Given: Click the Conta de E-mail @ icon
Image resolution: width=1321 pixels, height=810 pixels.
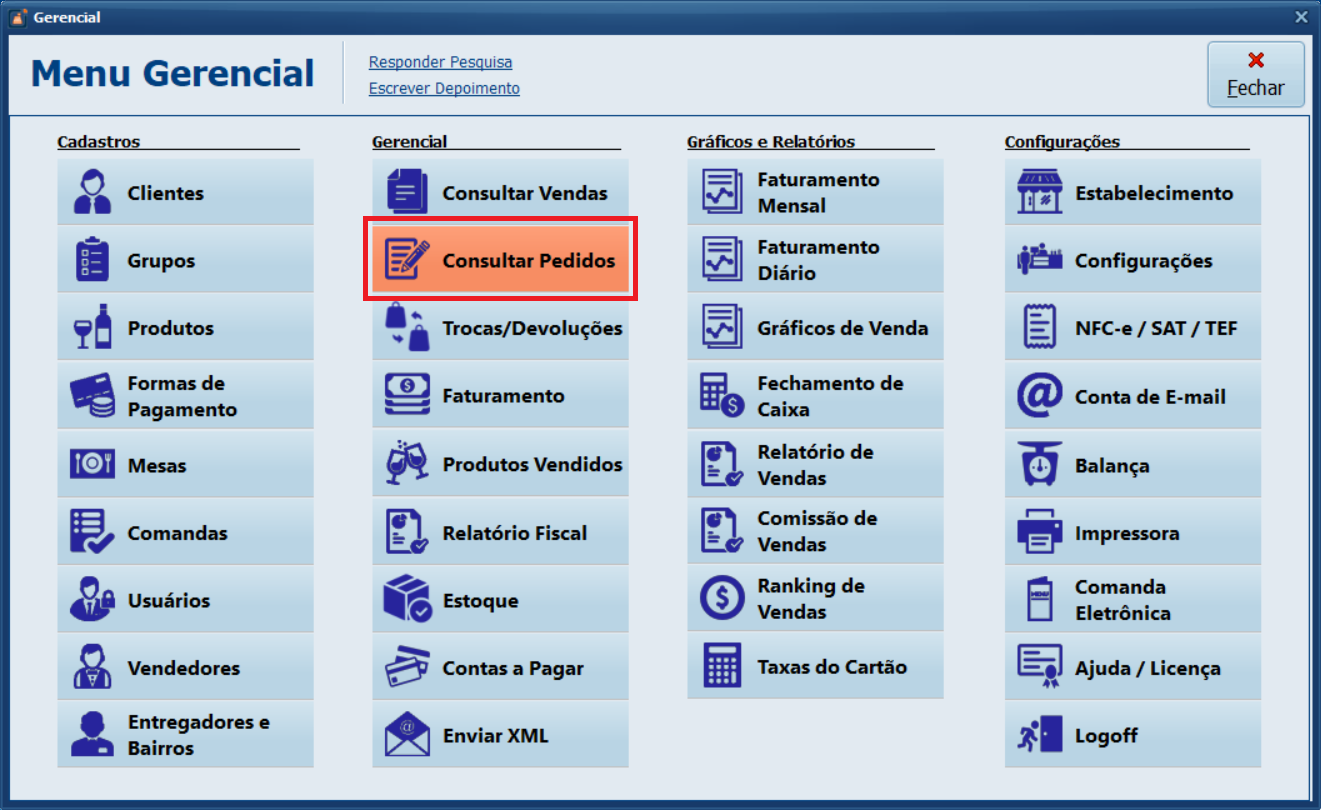Looking at the screenshot, I should point(1039,396).
